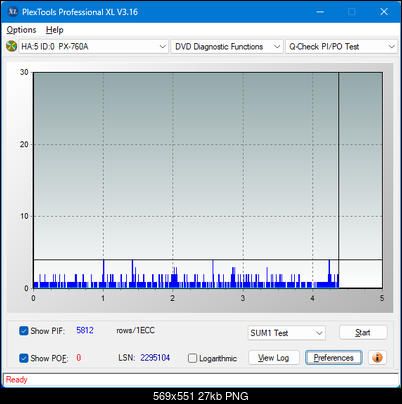Viewport: 402px width, 404px height.
Task: Click the PlexTools XL title bar icon
Action: [12, 12]
